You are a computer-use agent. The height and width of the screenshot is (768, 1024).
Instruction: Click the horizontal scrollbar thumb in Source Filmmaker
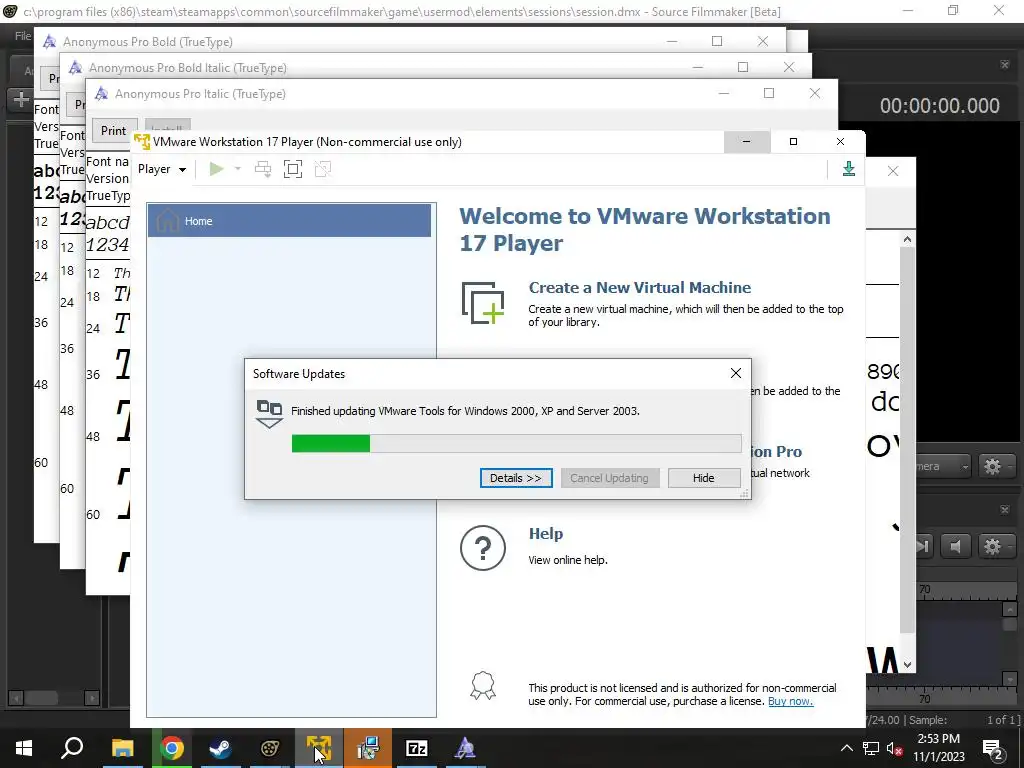[x=42, y=697]
